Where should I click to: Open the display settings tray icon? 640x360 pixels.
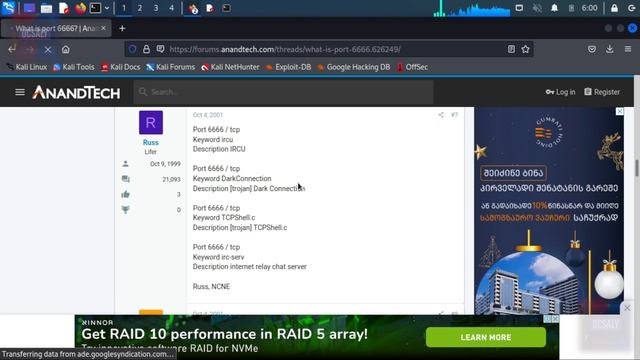519,8
